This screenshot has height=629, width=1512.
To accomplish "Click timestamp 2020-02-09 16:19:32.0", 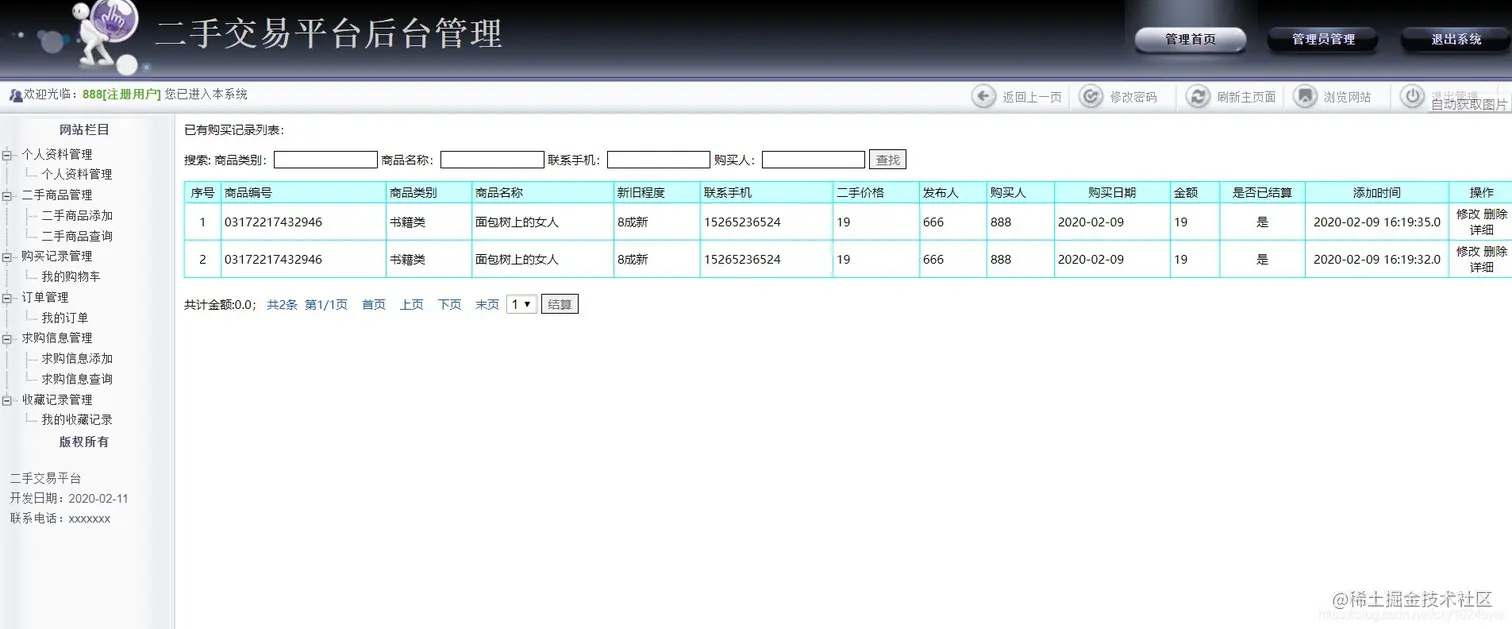I will coord(1377,259).
